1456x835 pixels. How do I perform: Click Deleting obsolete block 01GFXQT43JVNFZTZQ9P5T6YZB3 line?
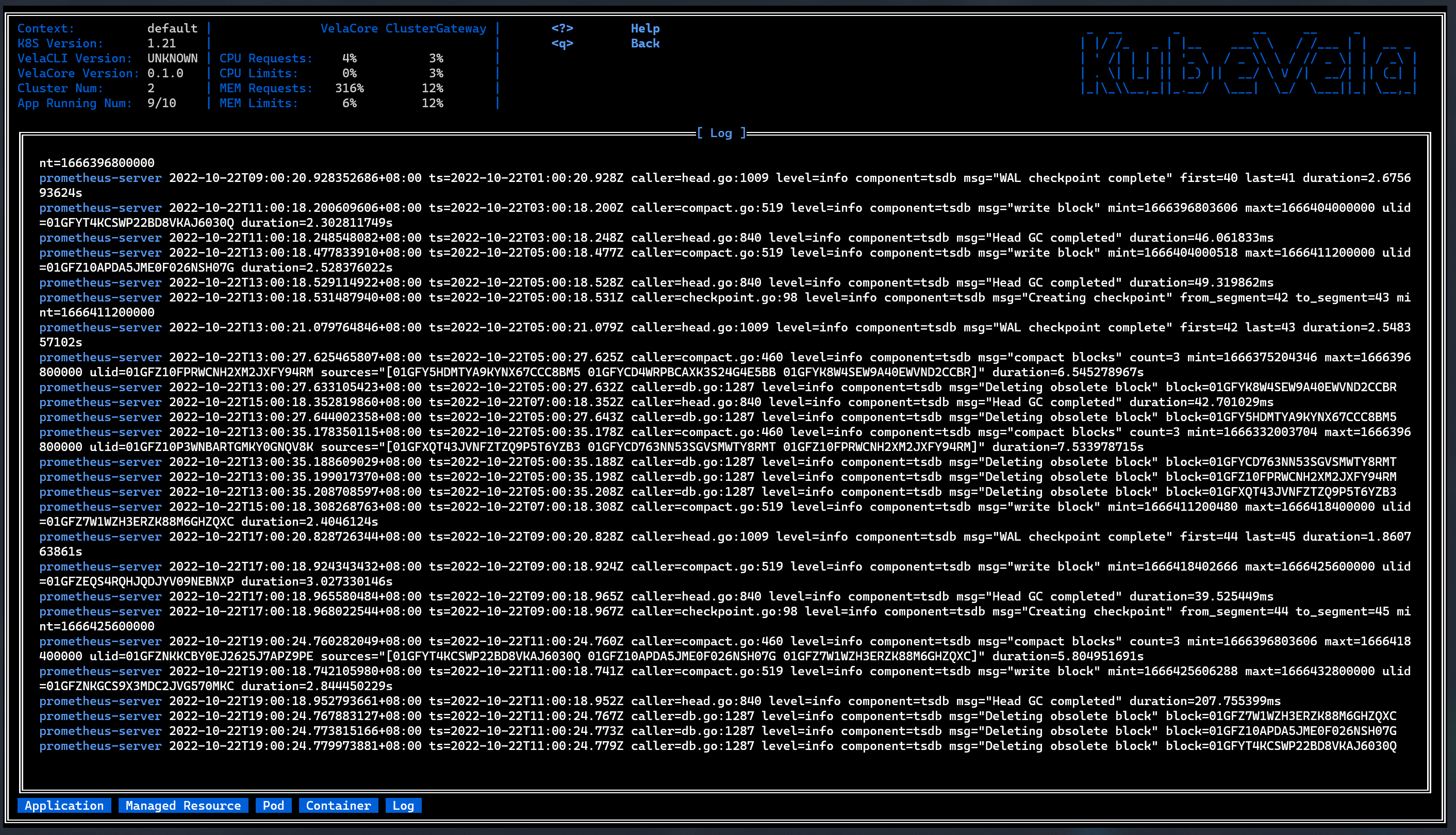[x=718, y=492]
